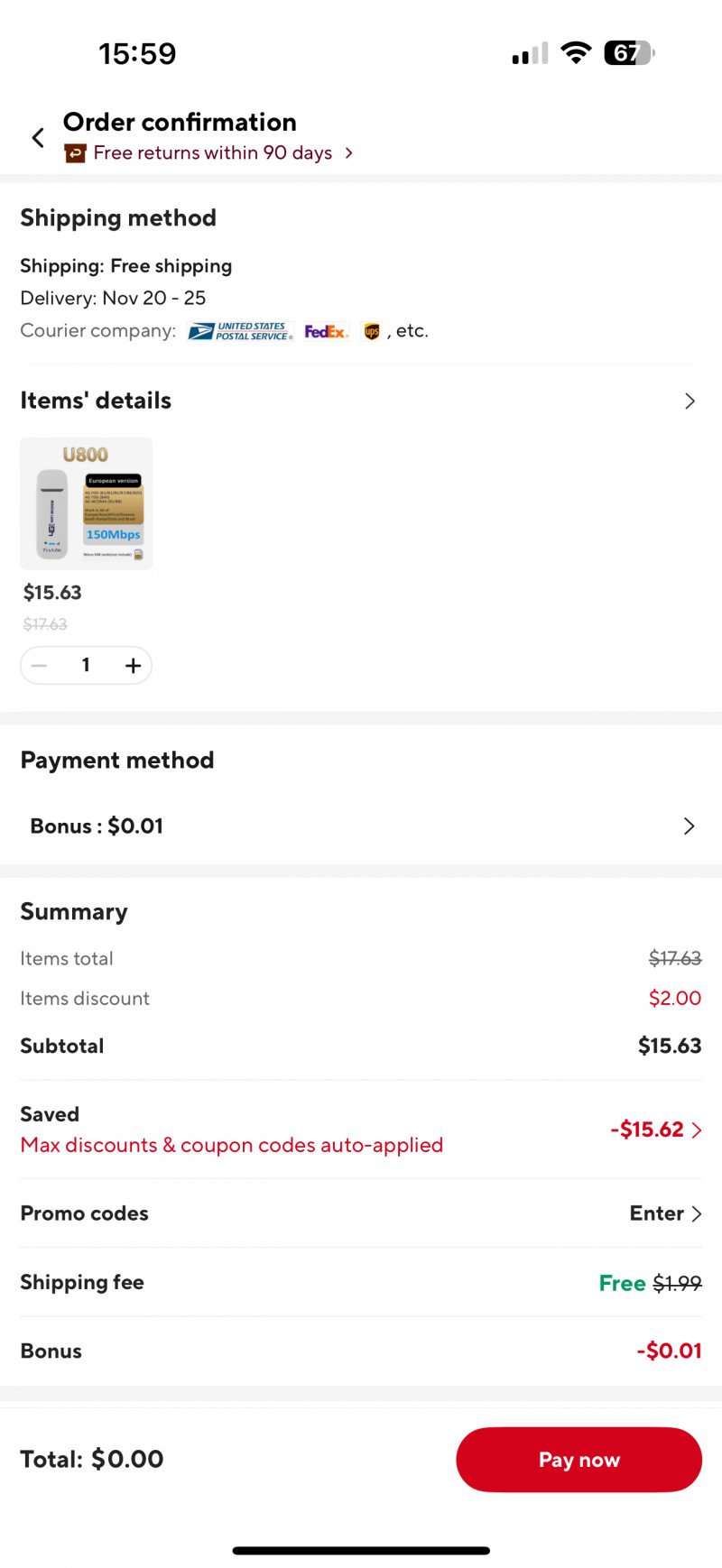Viewport: 722px width, 1568px height.
Task: Open Promo codes Enter option
Action: pyautogui.click(x=665, y=1213)
